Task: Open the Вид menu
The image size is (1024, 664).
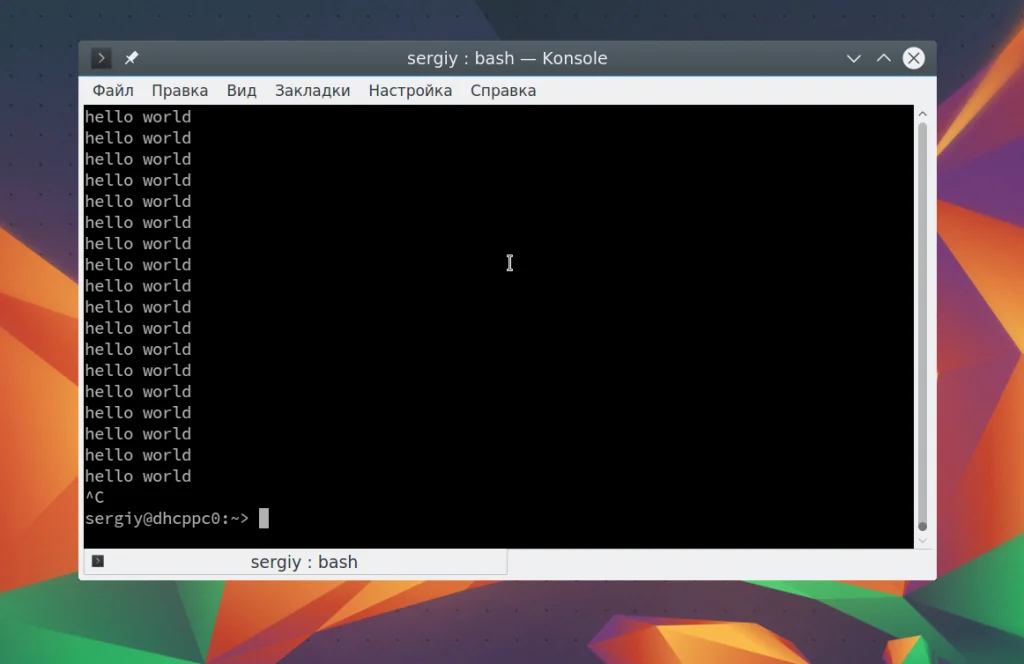Action: pos(242,91)
